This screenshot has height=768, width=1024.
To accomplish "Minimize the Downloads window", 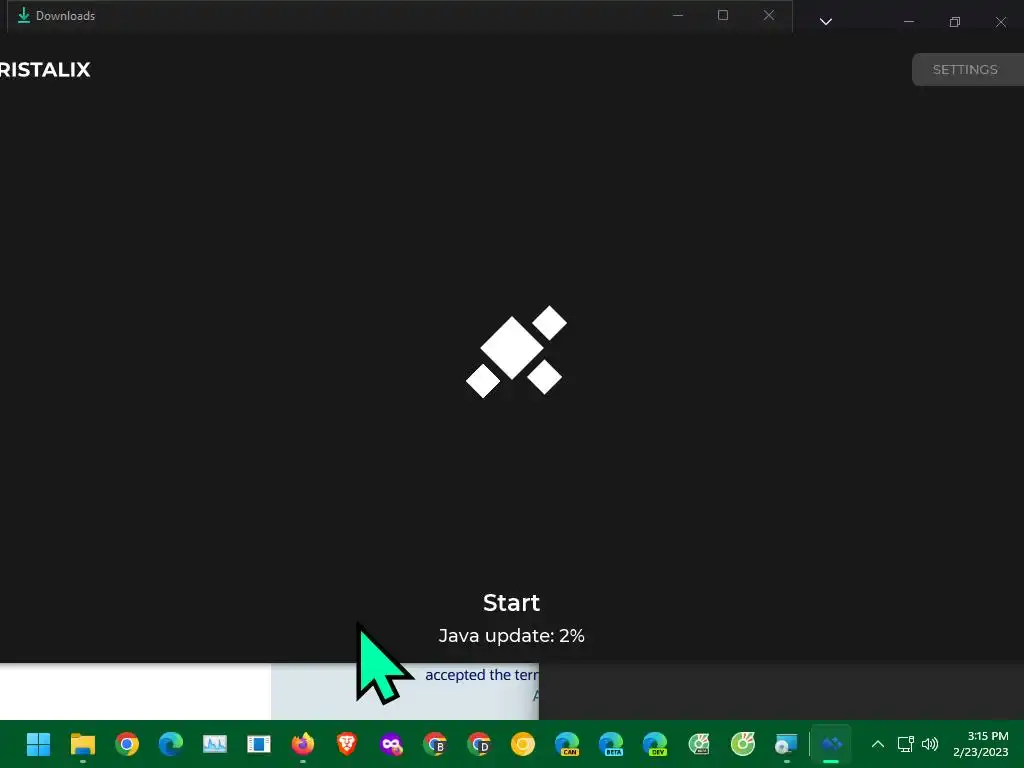I will coord(678,15).
